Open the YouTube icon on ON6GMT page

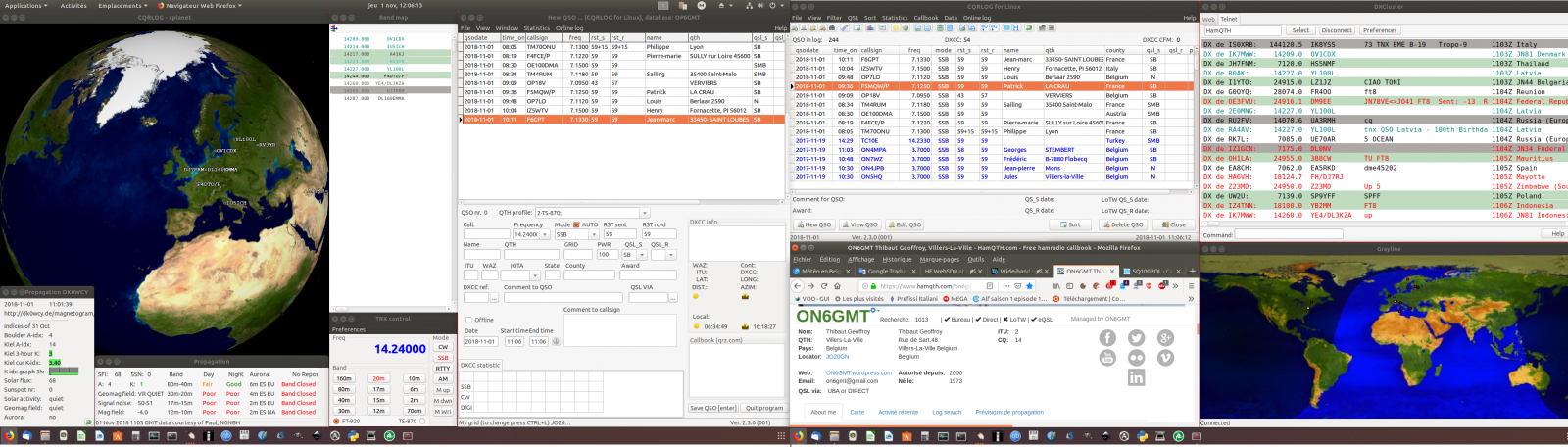pyautogui.click(x=1107, y=358)
